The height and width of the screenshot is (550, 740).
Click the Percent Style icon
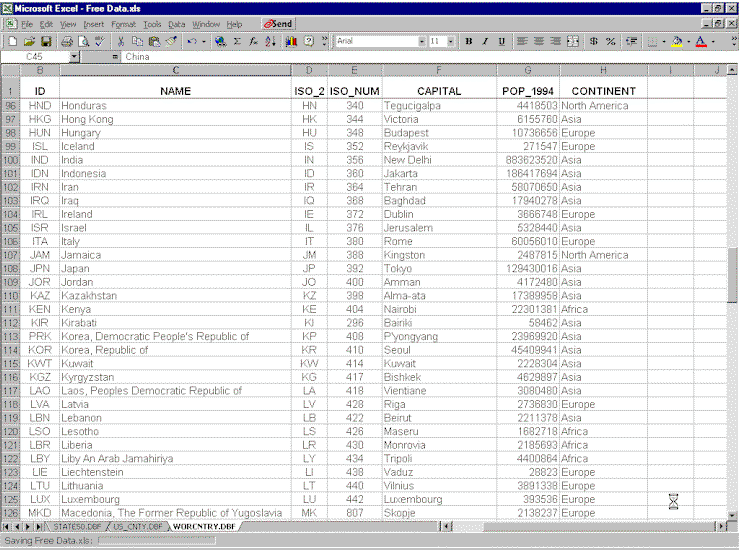click(x=611, y=42)
